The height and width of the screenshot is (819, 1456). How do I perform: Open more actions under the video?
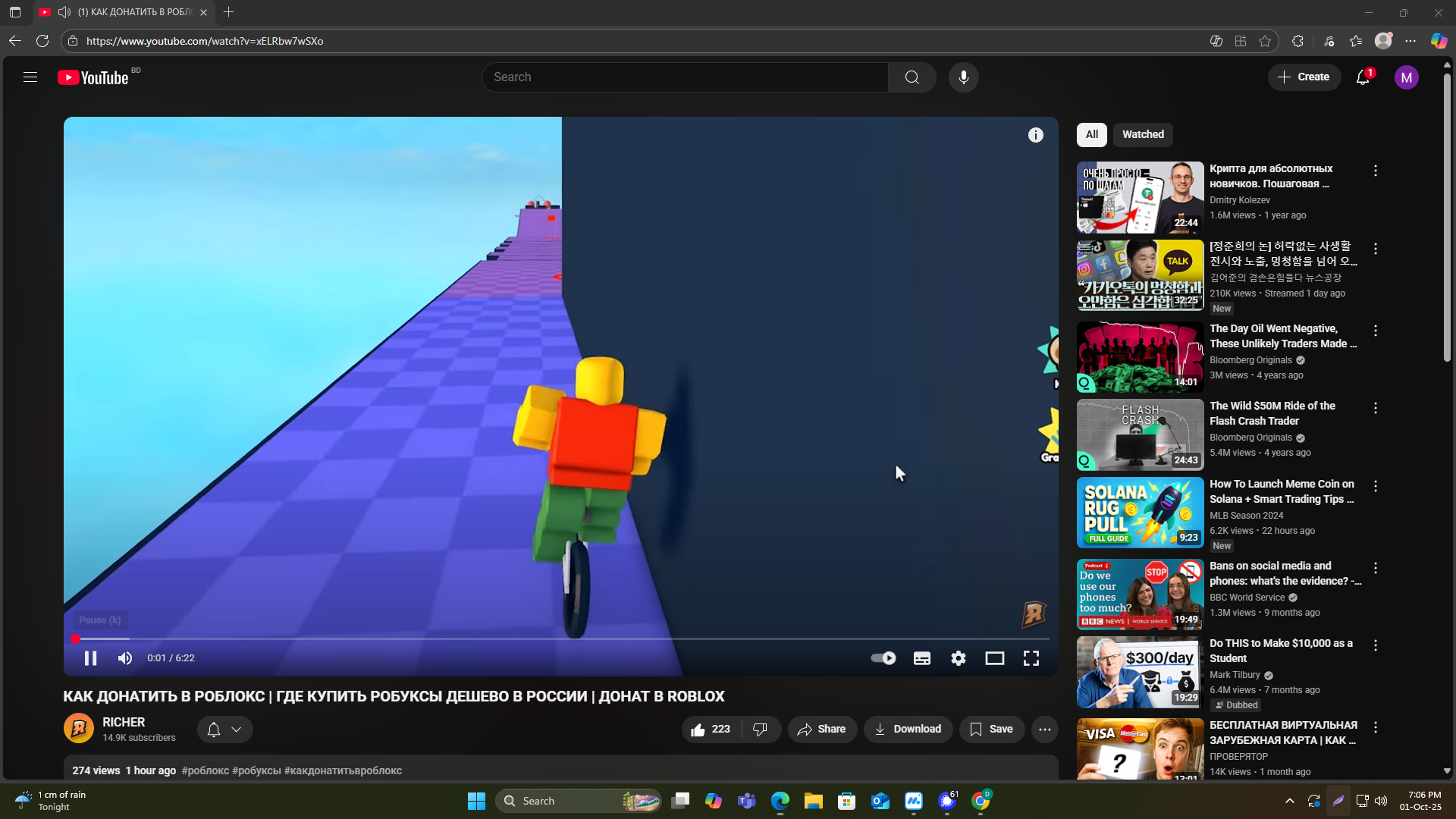1045,730
